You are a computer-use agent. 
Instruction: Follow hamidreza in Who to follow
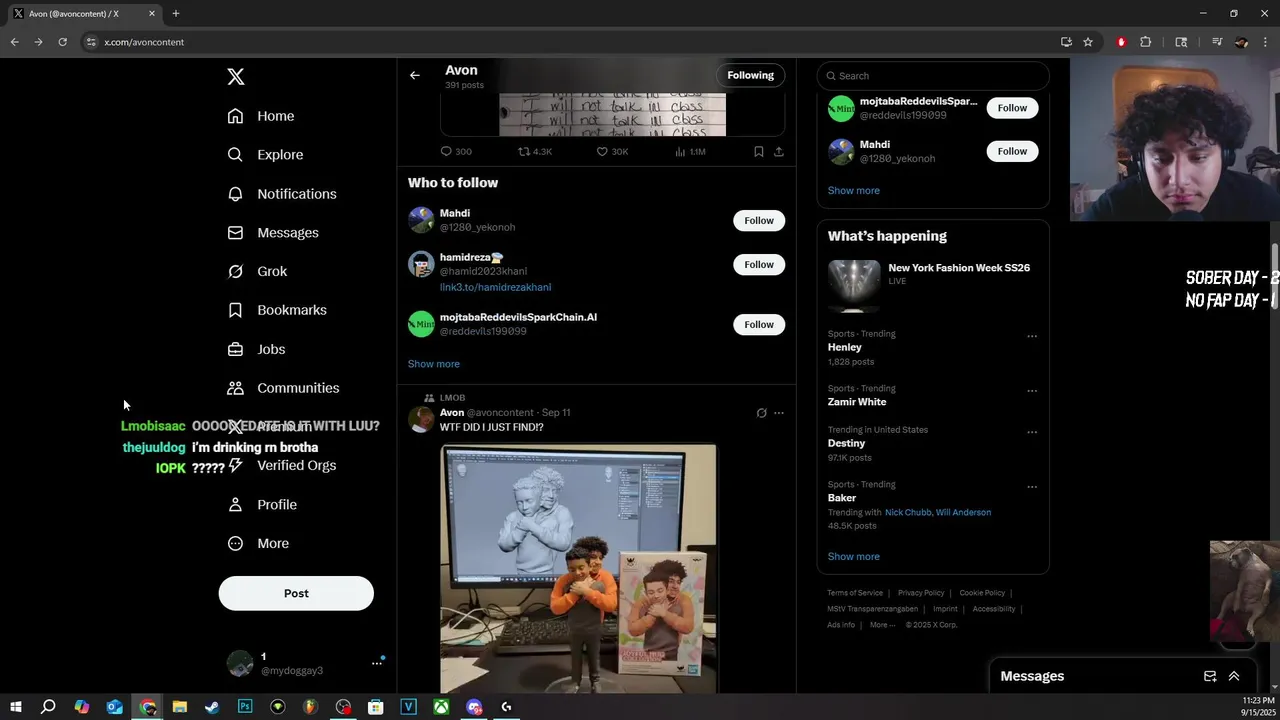(759, 264)
